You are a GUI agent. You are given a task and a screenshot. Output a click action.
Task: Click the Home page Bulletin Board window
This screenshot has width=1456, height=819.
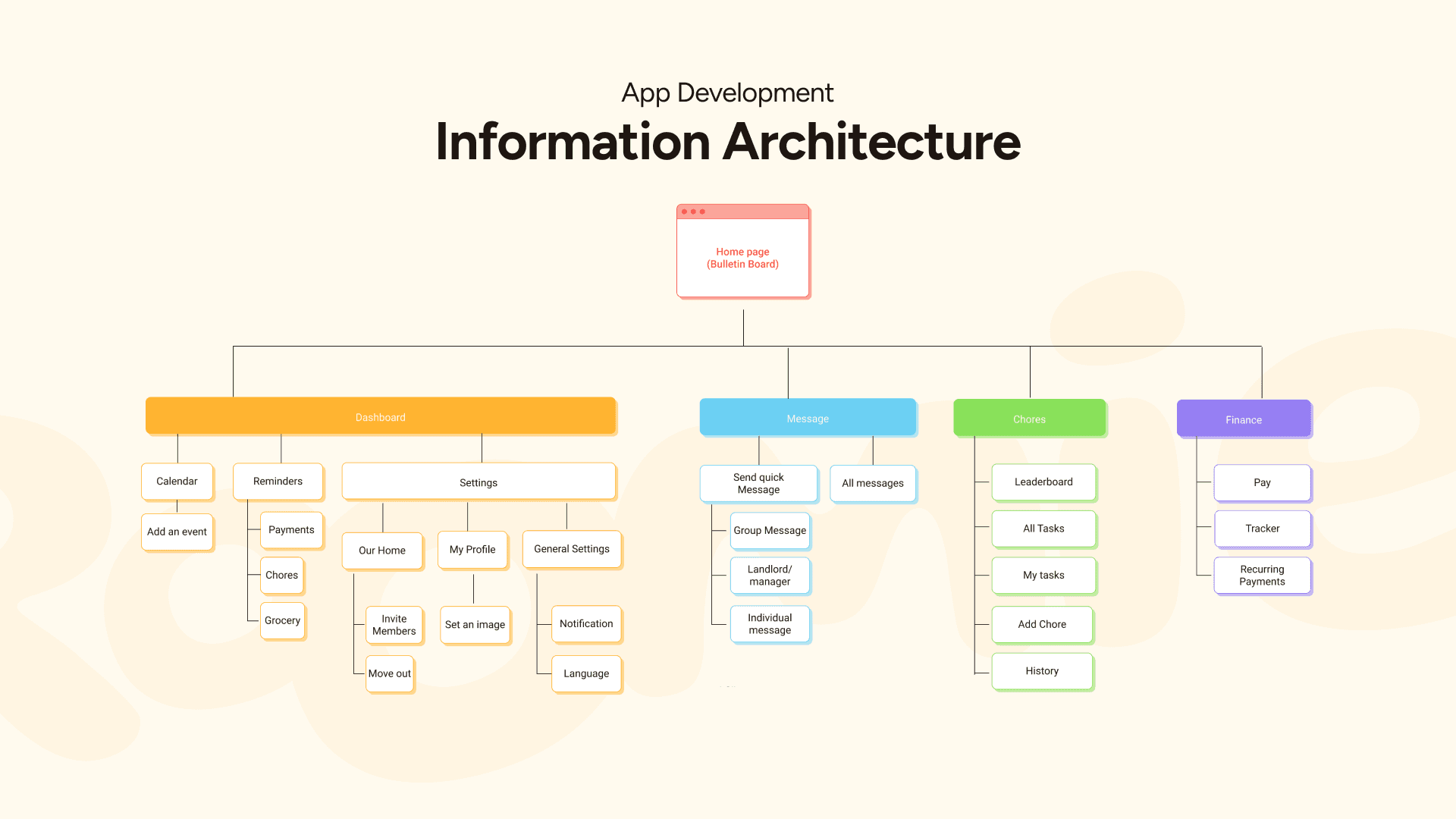(742, 257)
